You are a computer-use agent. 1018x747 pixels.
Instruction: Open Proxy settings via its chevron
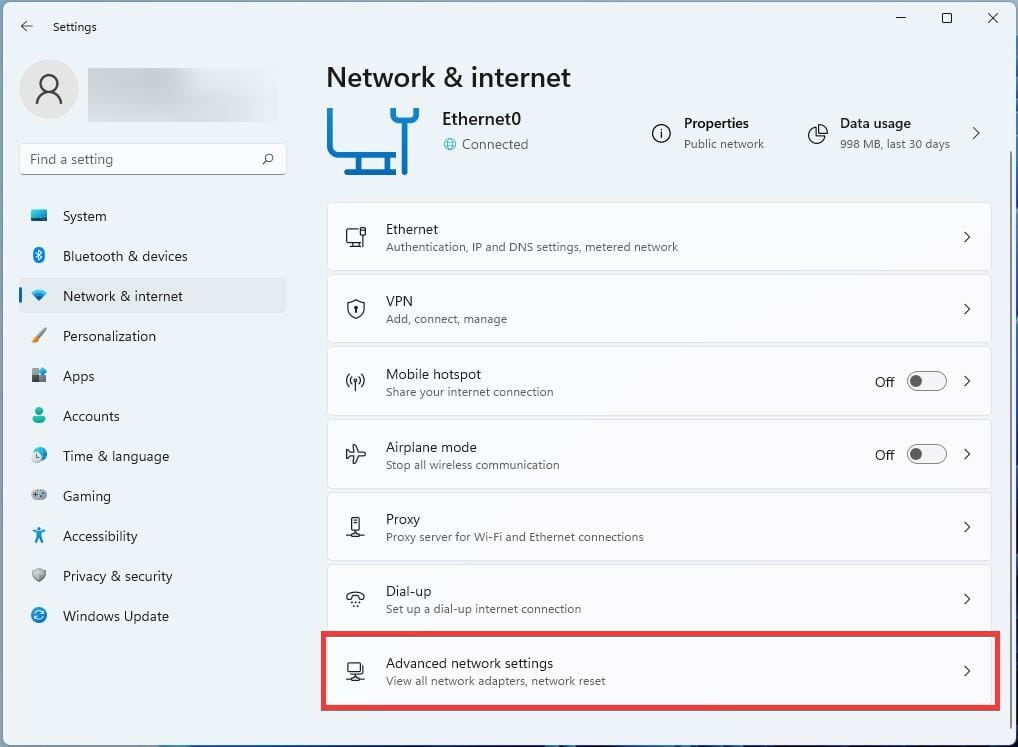[967, 527]
